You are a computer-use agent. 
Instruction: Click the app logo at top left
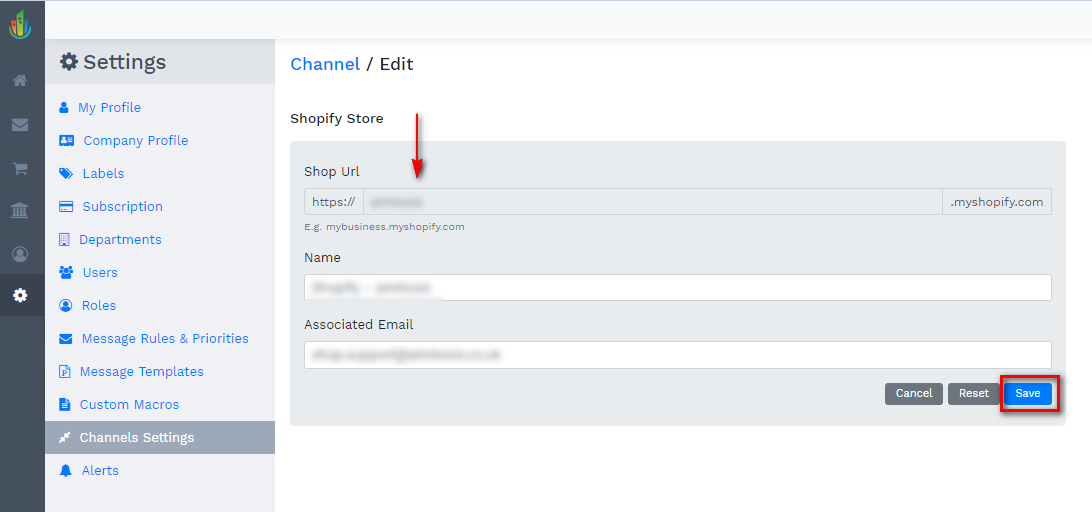pyautogui.click(x=20, y=22)
